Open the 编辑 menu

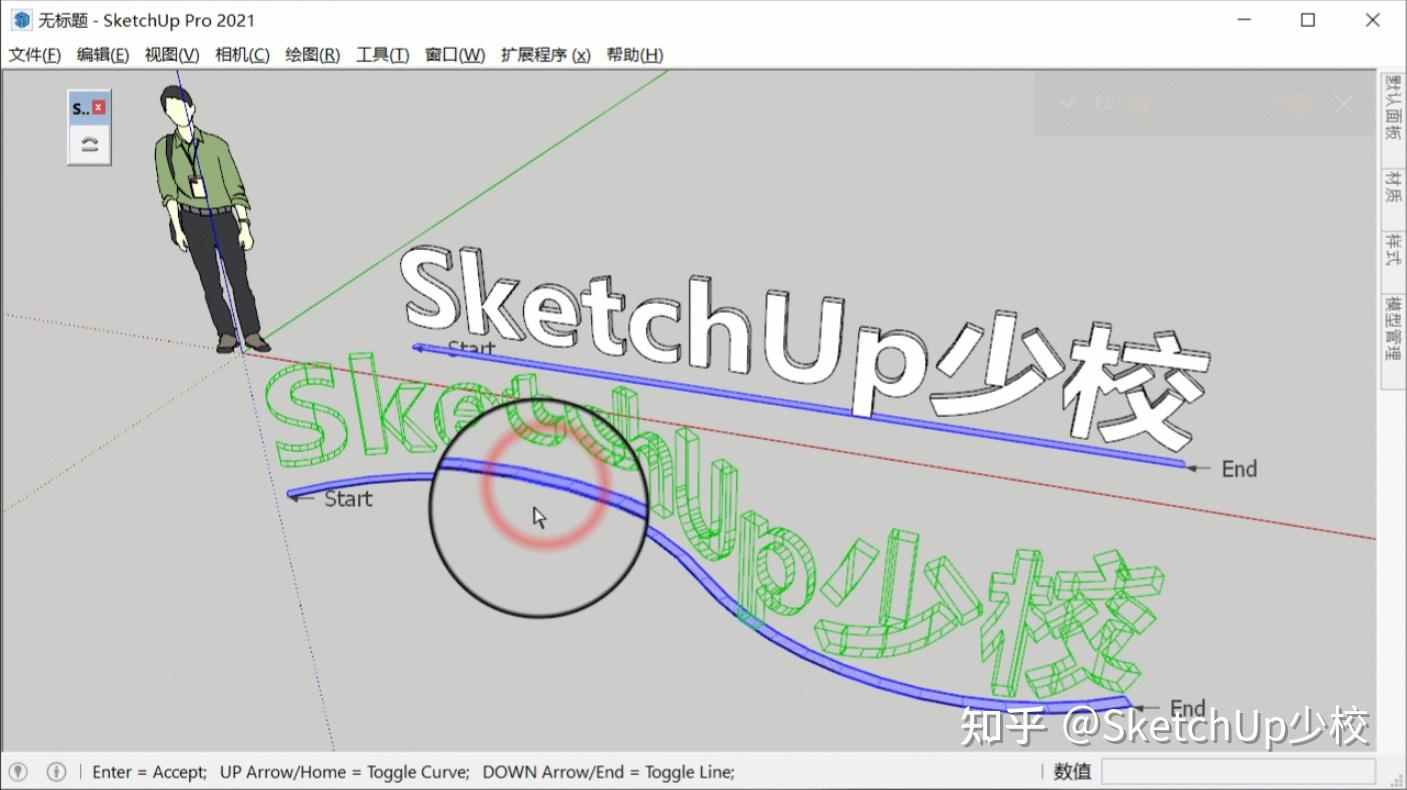(x=103, y=55)
